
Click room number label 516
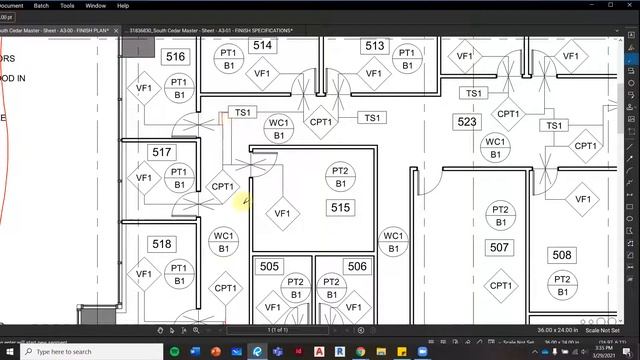176,57
